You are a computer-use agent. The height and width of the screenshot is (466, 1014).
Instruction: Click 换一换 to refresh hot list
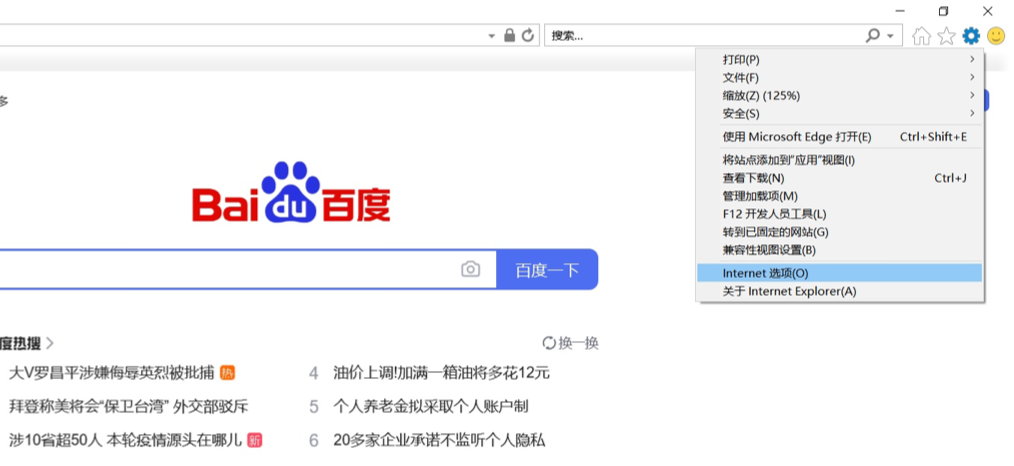click(x=579, y=343)
